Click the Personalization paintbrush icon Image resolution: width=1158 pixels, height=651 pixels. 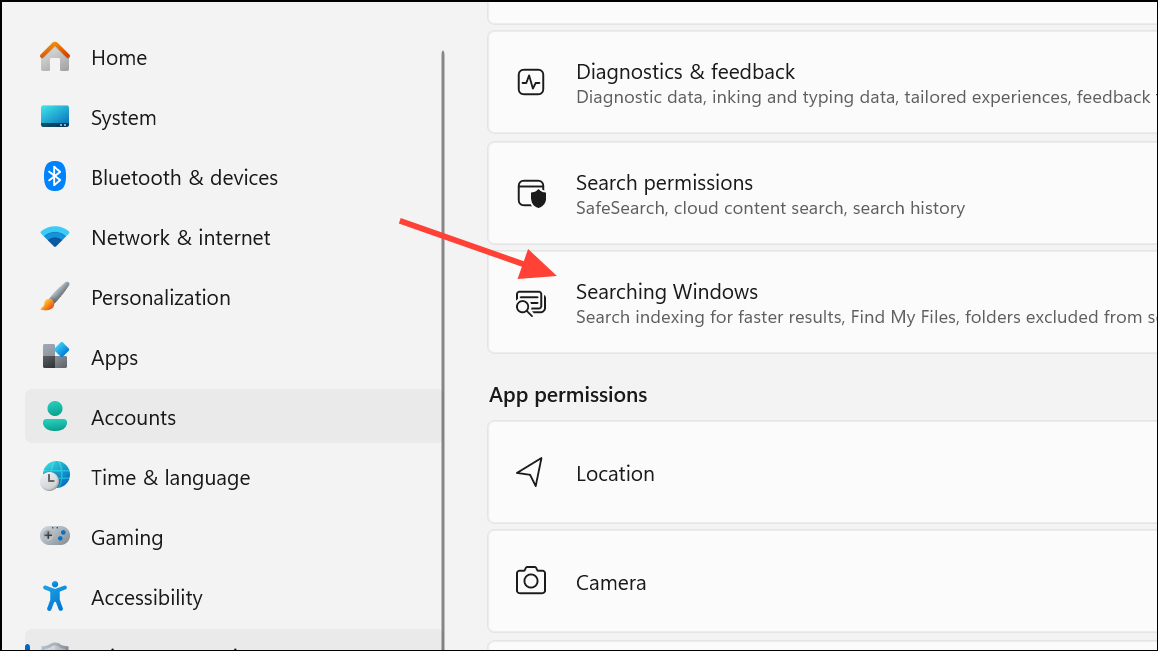click(x=55, y=297)
